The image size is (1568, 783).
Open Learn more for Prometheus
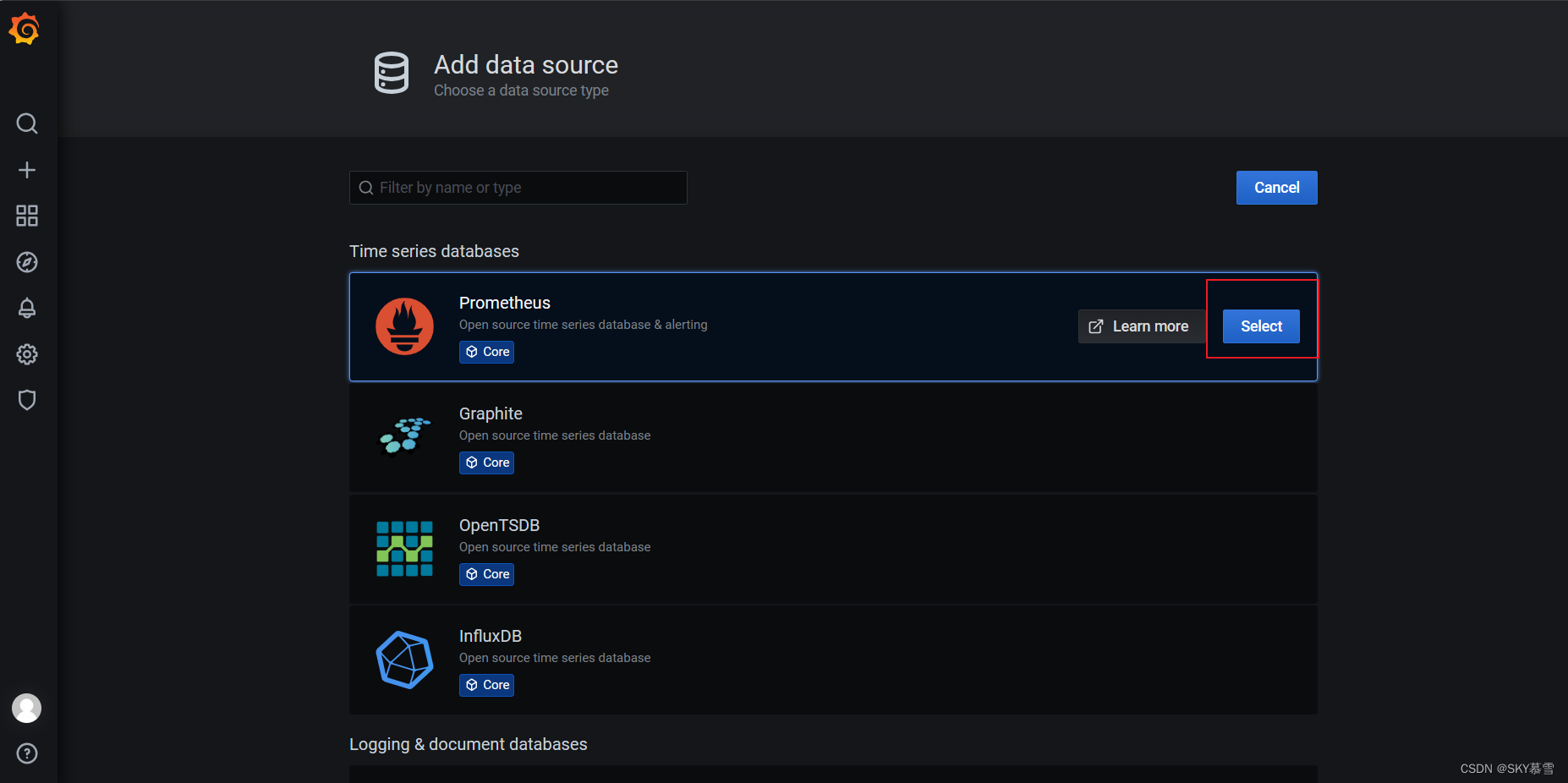pyautogui.click(x=1141, y=326)
